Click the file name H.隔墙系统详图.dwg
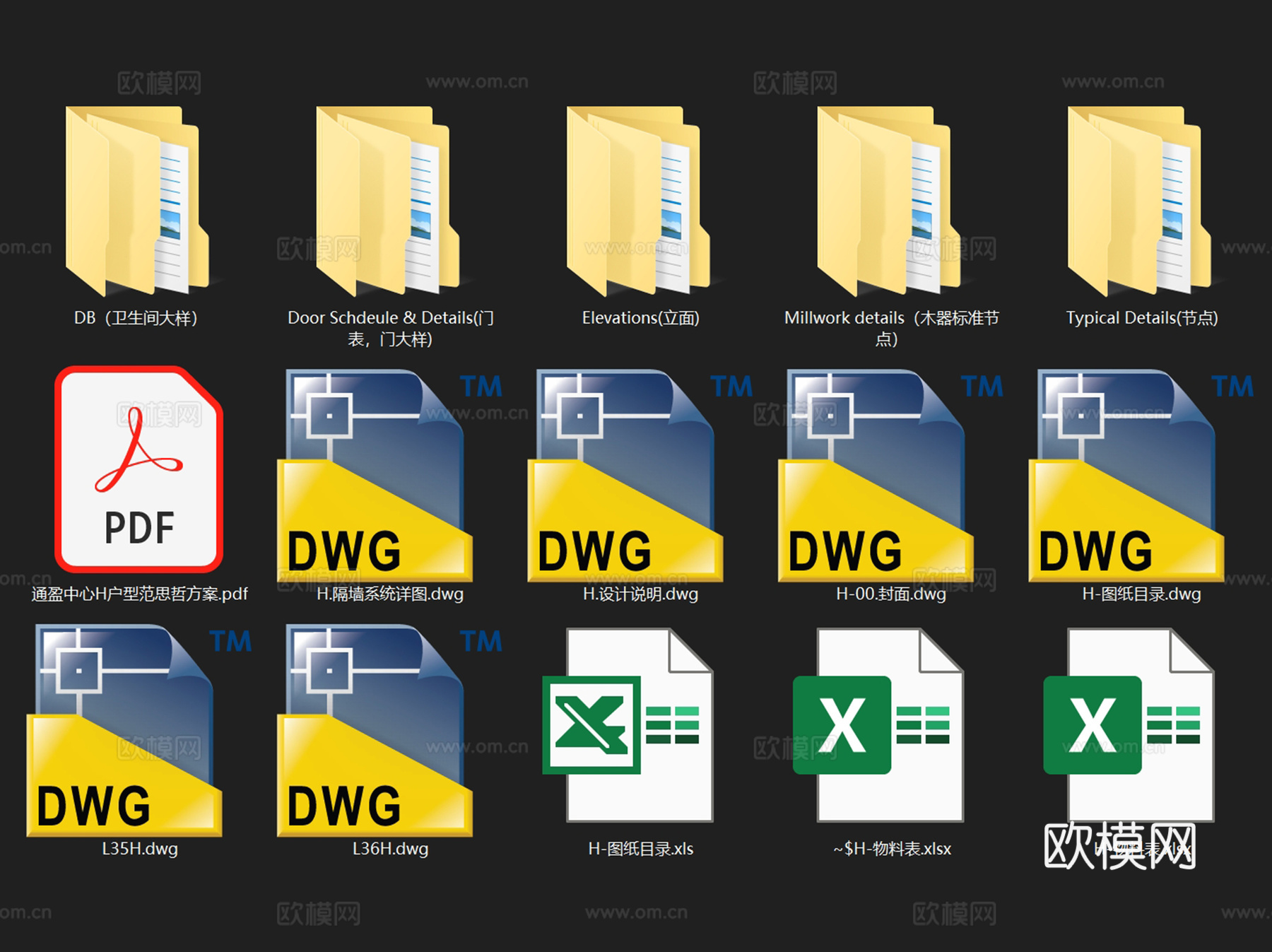The width and height of the screenshot is (1272, 952). point(390,594)
